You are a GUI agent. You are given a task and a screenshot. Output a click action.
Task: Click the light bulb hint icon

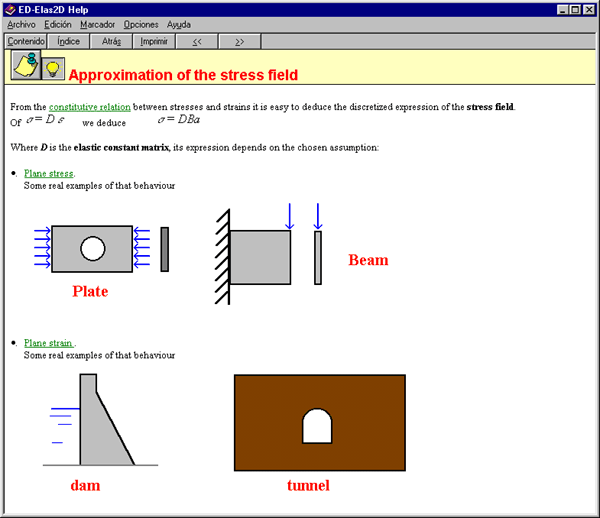click(53, 68)
